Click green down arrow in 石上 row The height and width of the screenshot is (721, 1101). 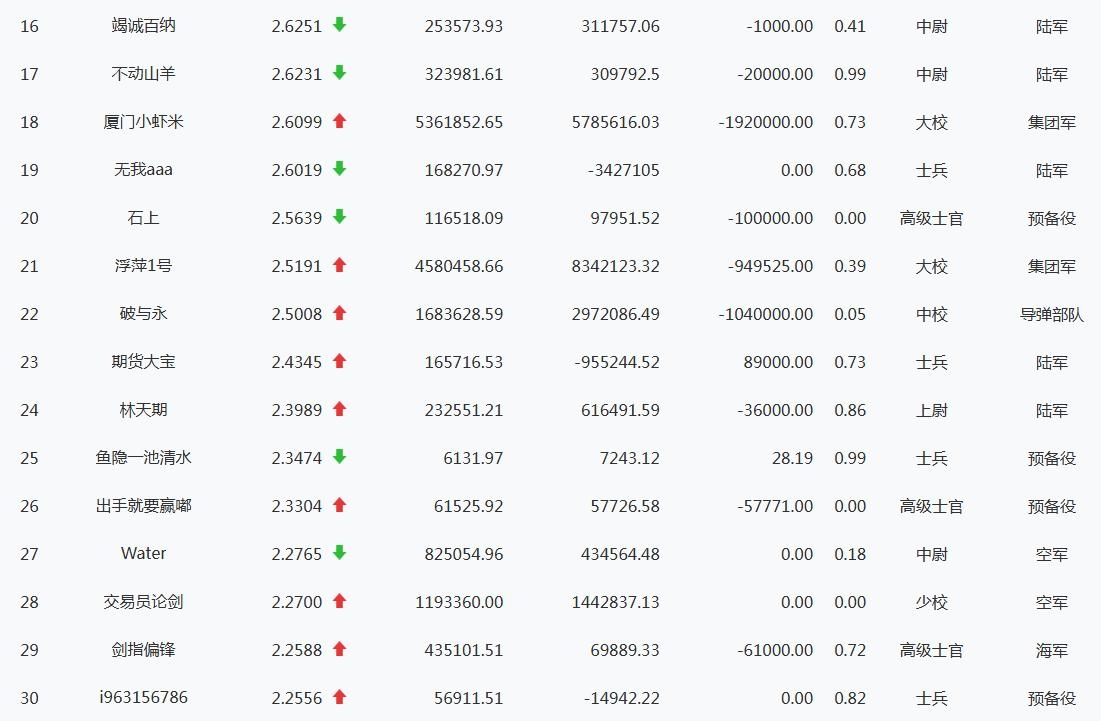tap(339, 217)
